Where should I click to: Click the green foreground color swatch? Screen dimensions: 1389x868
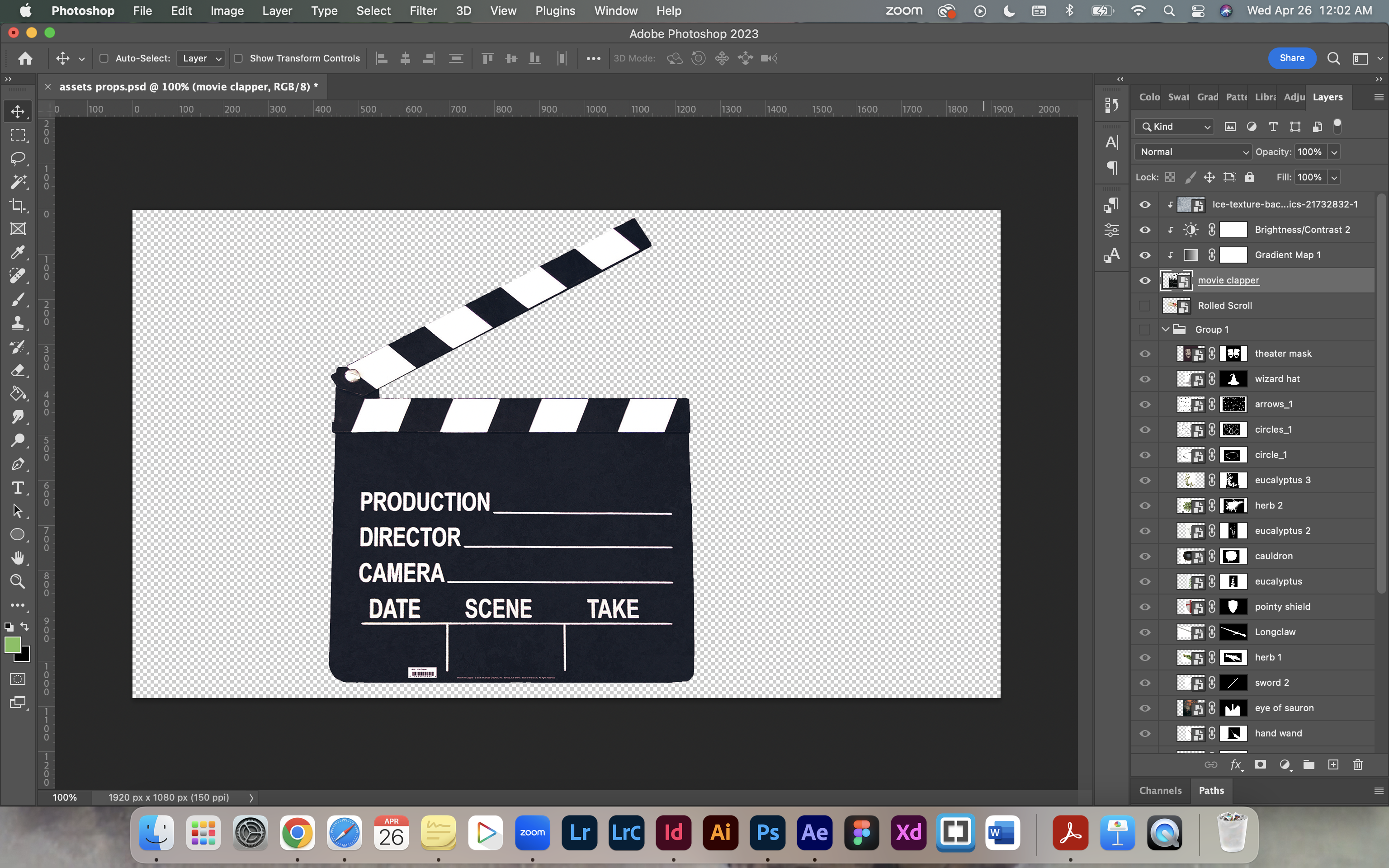pos(11,644)
